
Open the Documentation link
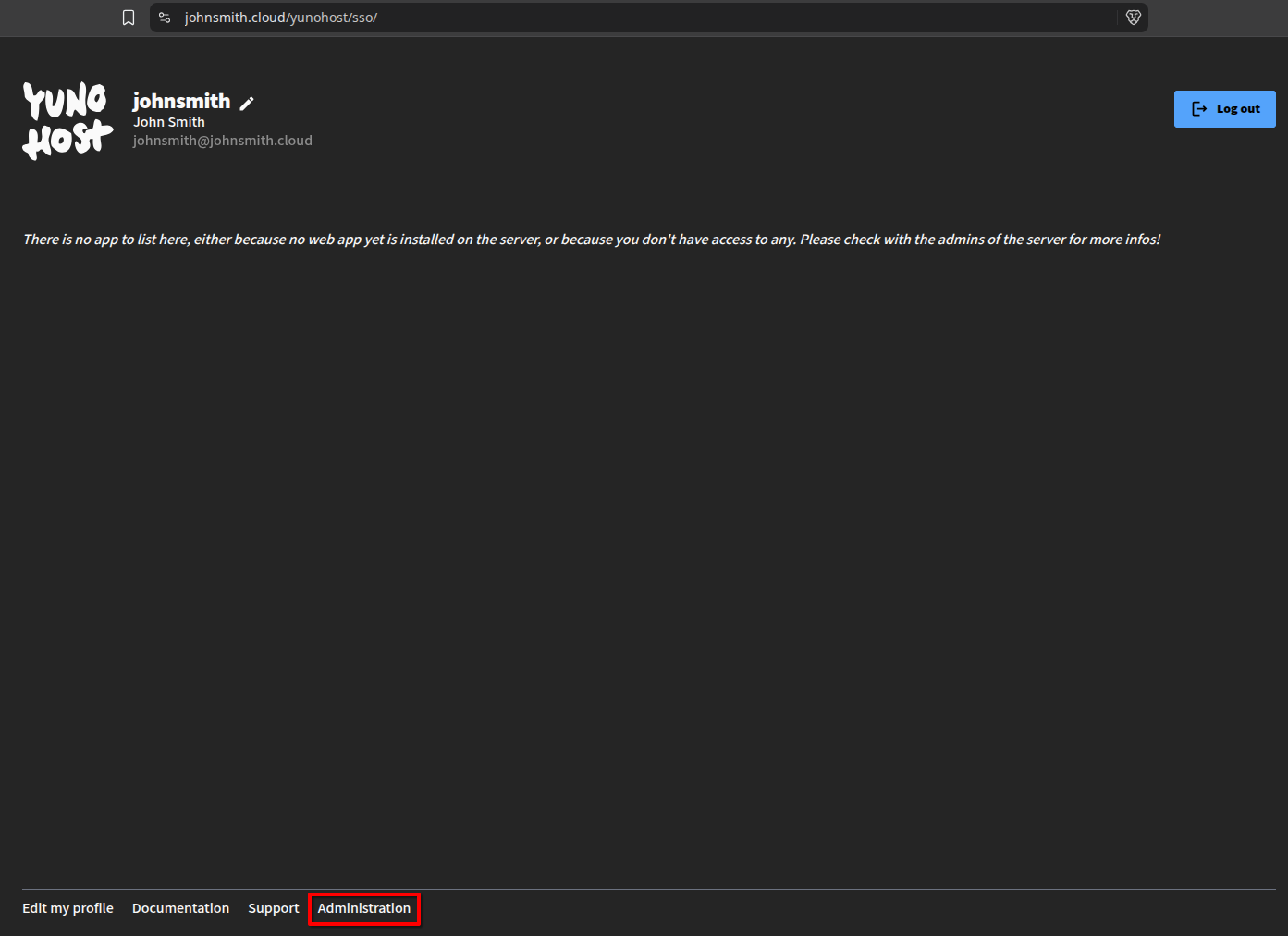[180, 908]
